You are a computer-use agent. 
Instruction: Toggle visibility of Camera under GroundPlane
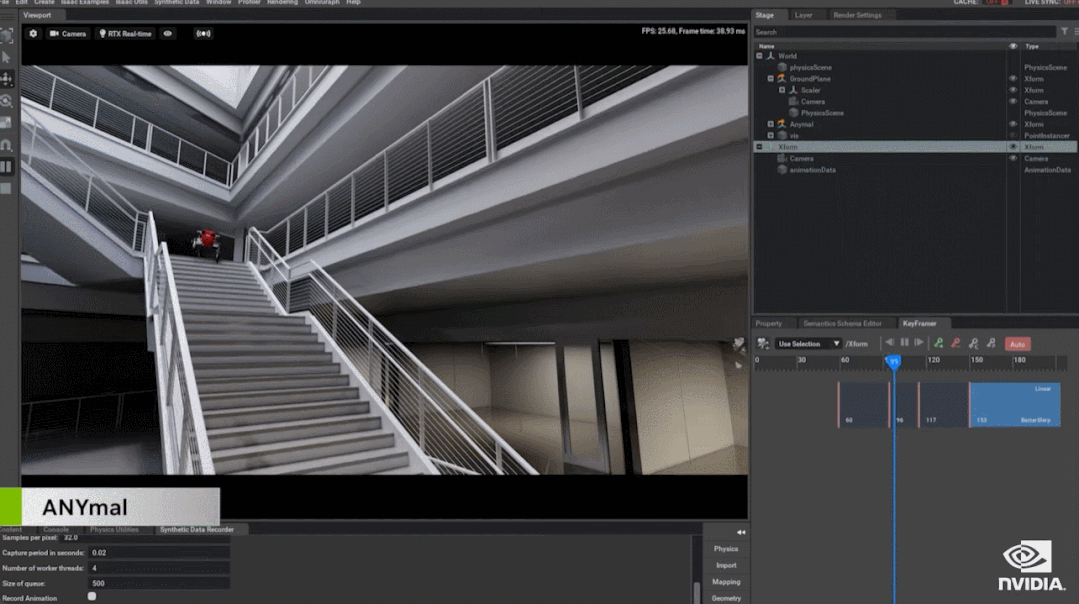click(1013, 101)
